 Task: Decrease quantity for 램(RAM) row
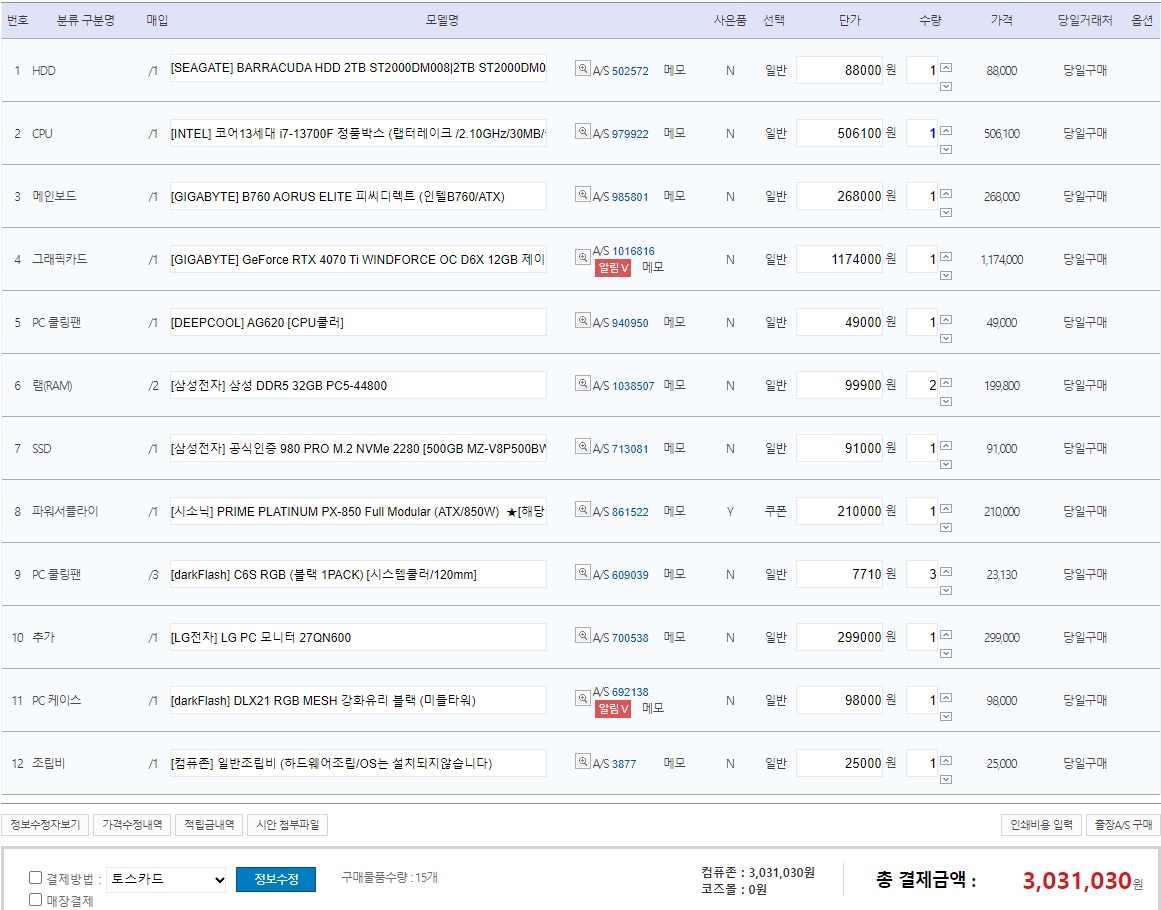pyautogui.click(x=946, y=401)
